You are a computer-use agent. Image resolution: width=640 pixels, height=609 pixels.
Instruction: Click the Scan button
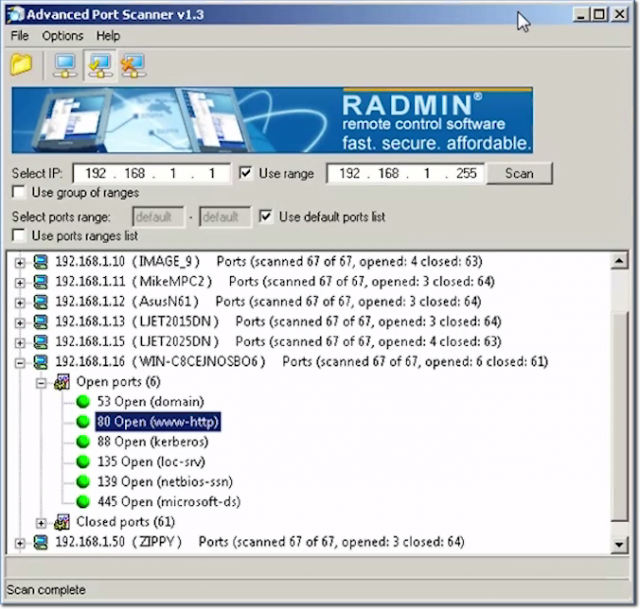point(519,173)
